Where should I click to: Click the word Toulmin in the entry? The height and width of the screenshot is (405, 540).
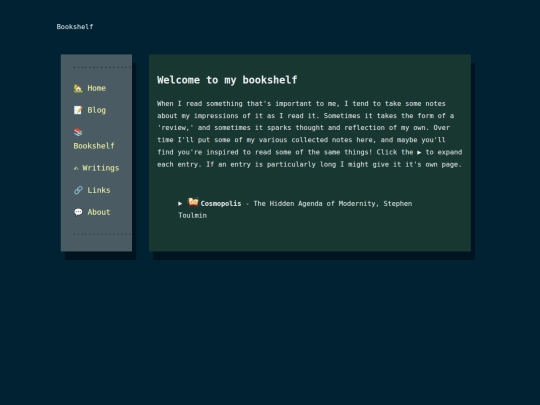(x=193, y=216)
